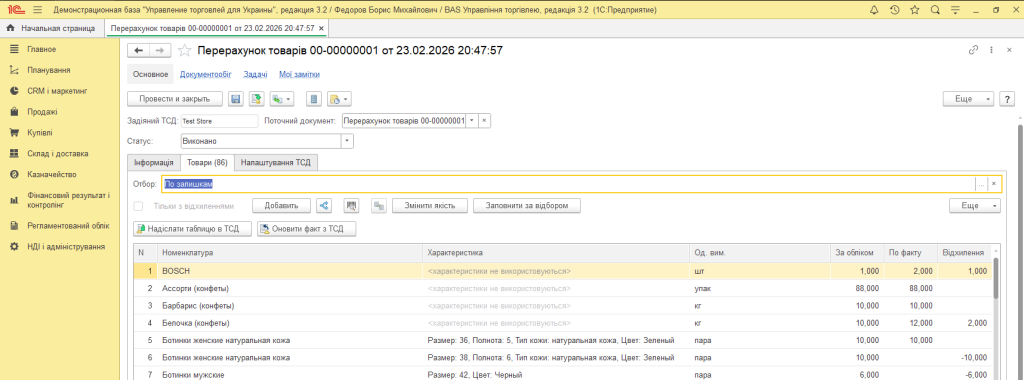Open Купівлі section
The width and height of the screenshot is (1024, 380).
point(40,133)
